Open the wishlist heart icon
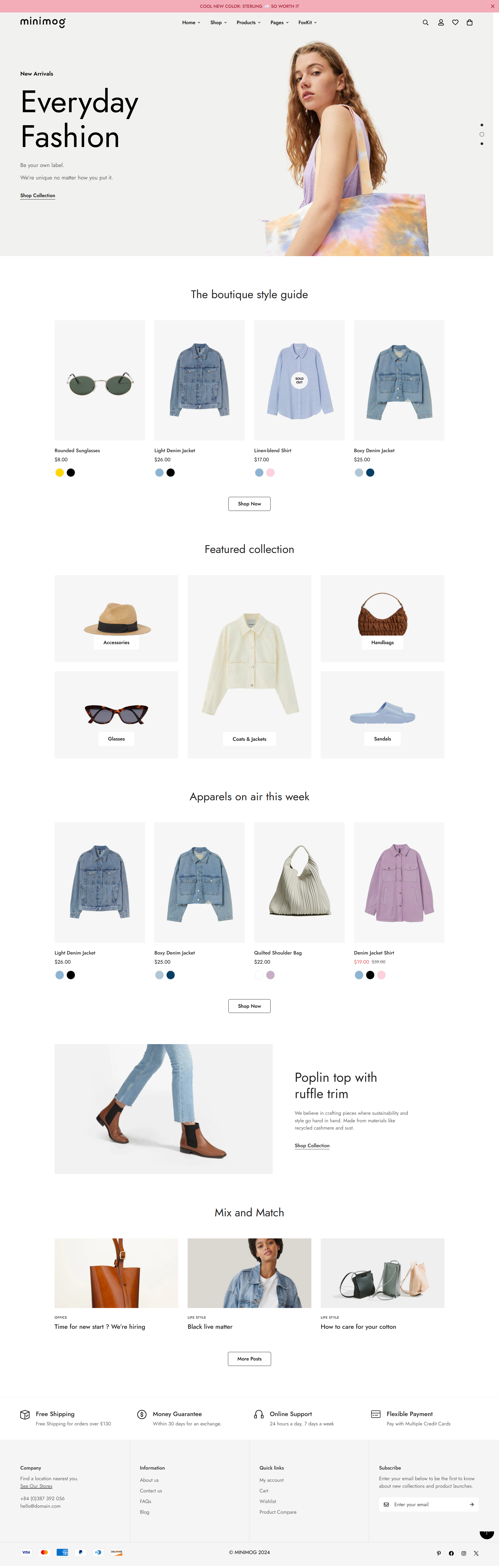499x1568 pixels. coord(455,23)
